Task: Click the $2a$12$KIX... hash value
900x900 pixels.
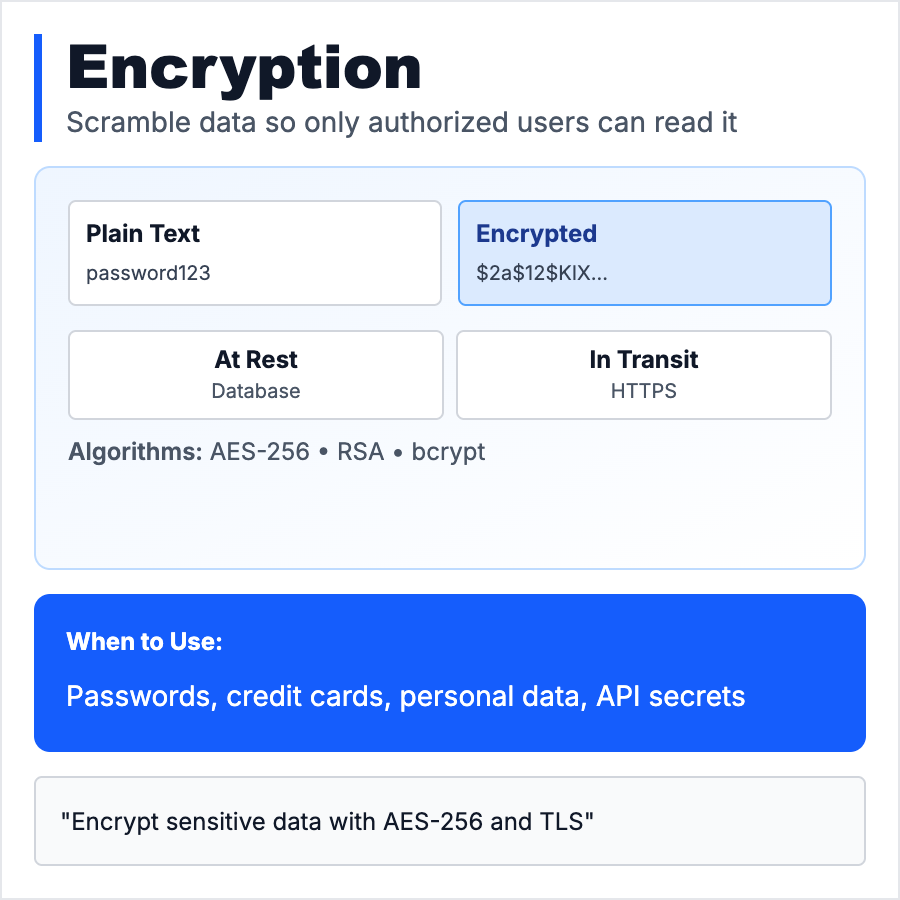Action: (541, 272)
